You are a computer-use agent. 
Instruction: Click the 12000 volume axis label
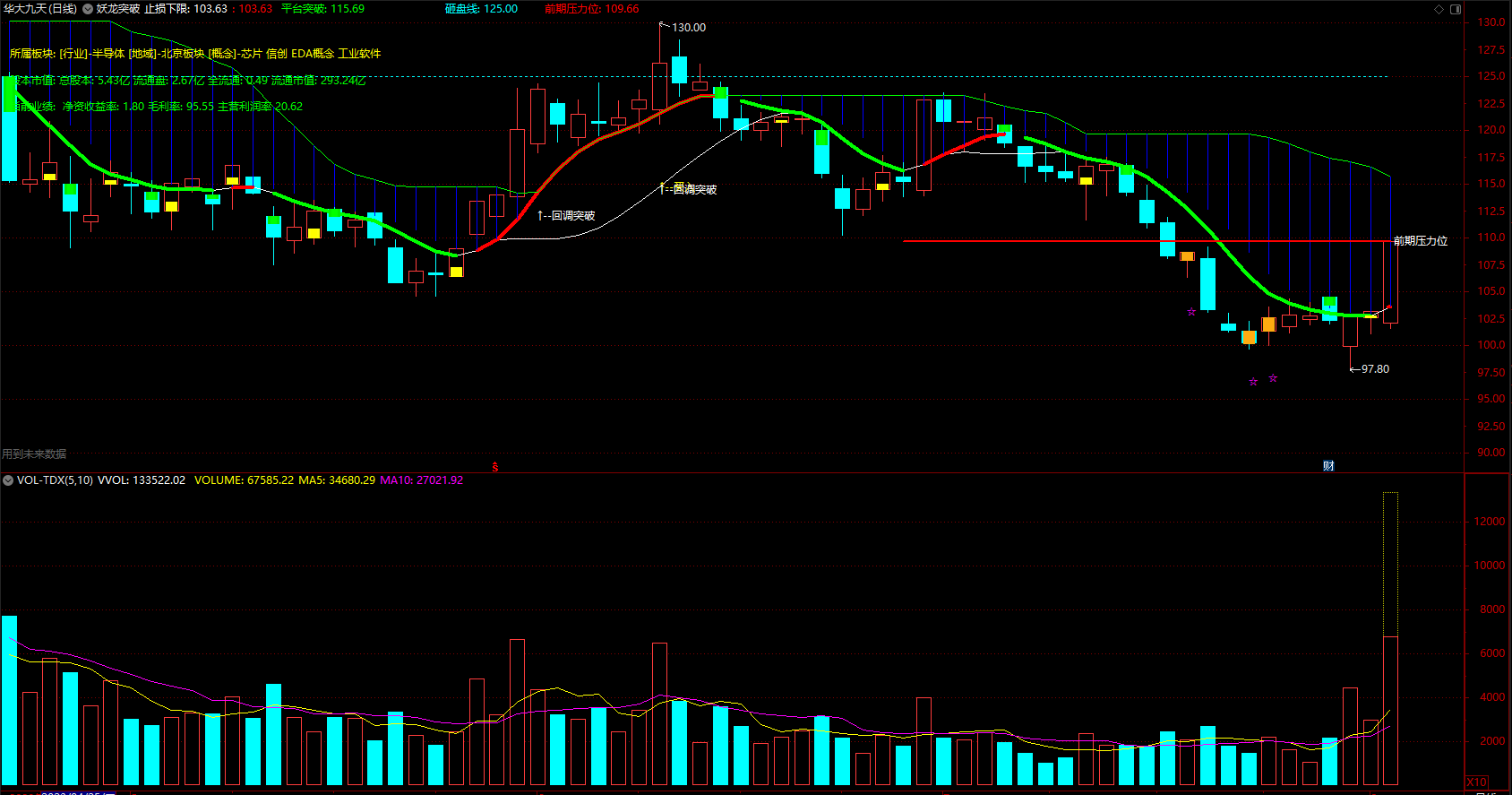tap(1491, 522)
